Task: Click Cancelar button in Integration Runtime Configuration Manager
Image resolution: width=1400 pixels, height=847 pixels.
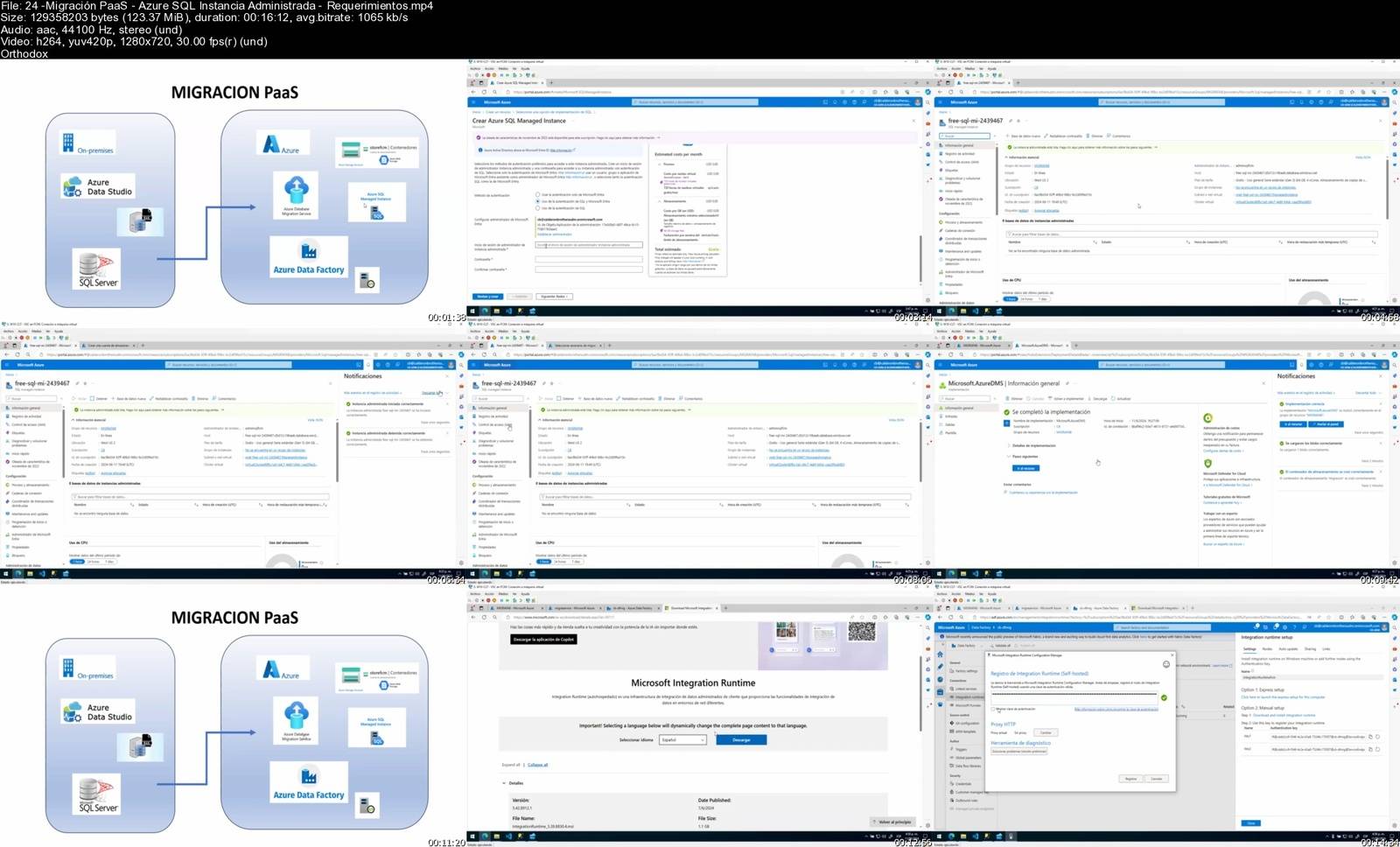Action: pos(1156,779)
